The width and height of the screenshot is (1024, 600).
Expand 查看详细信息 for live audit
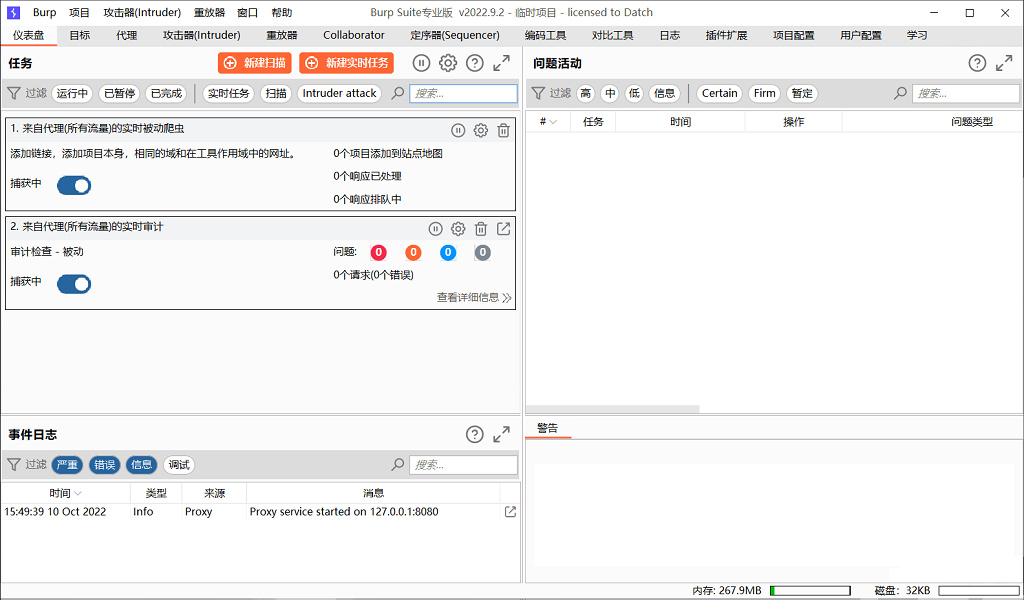(474, 298)
